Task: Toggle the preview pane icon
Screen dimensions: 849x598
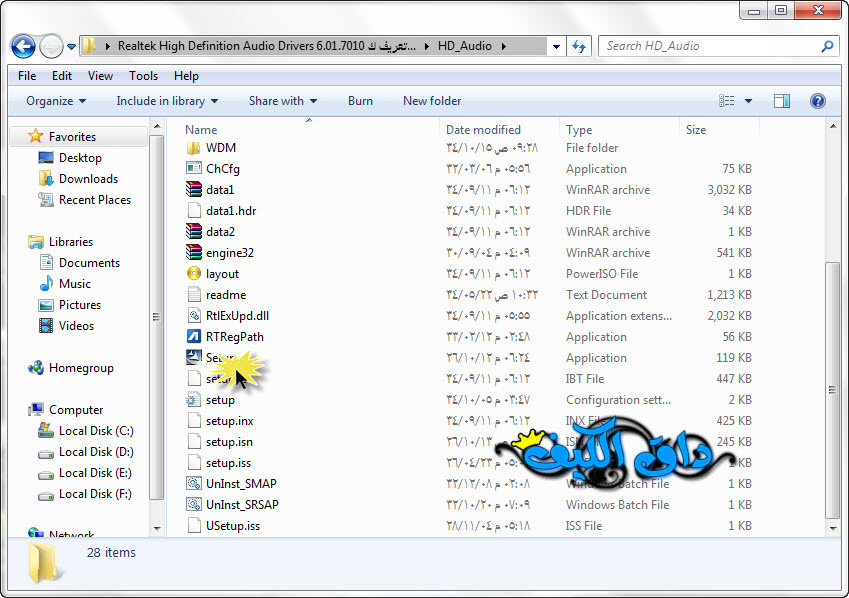Action: [782, 101]
